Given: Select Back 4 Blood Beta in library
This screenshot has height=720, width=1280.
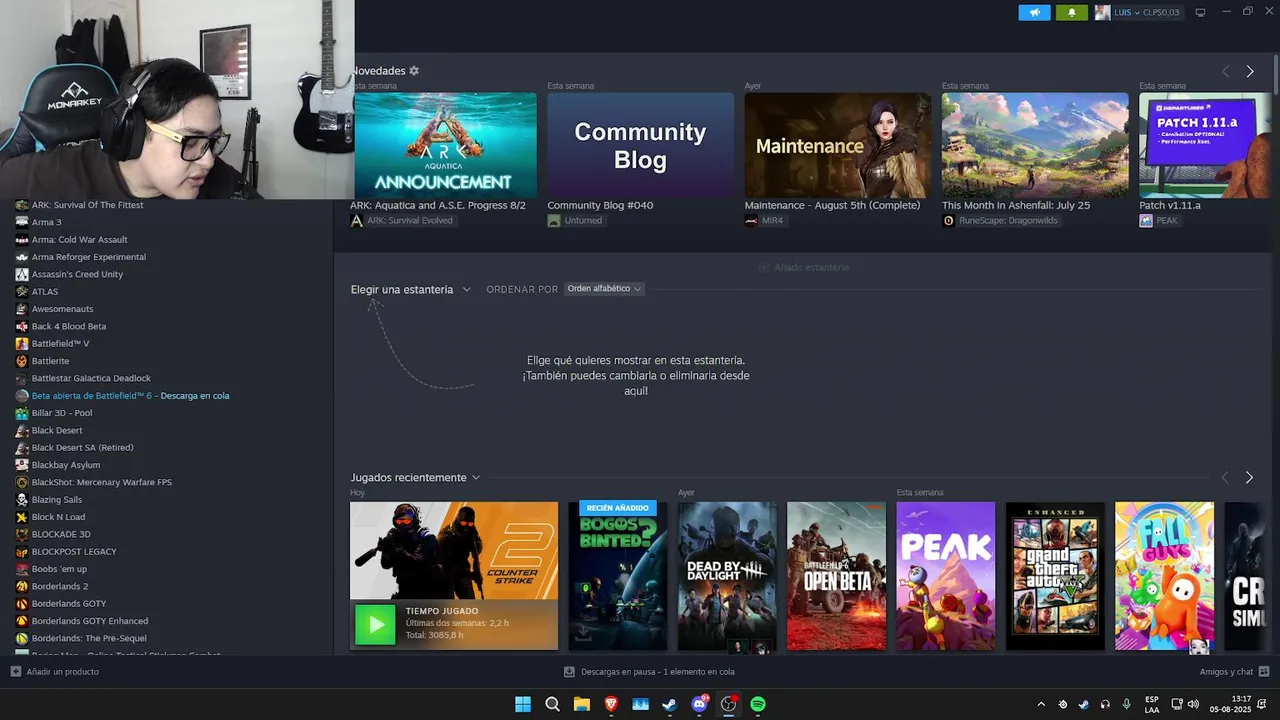Looking at the screenshot, I should pyautogui.click(x=68, y=326).
